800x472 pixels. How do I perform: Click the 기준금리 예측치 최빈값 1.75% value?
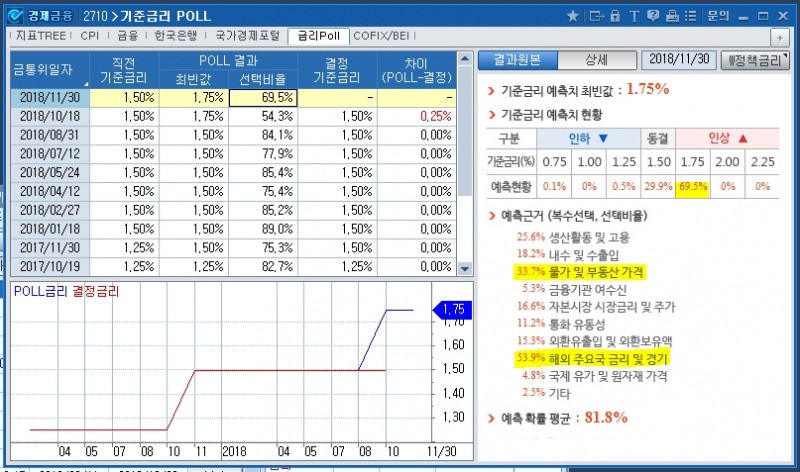[647, 89]
